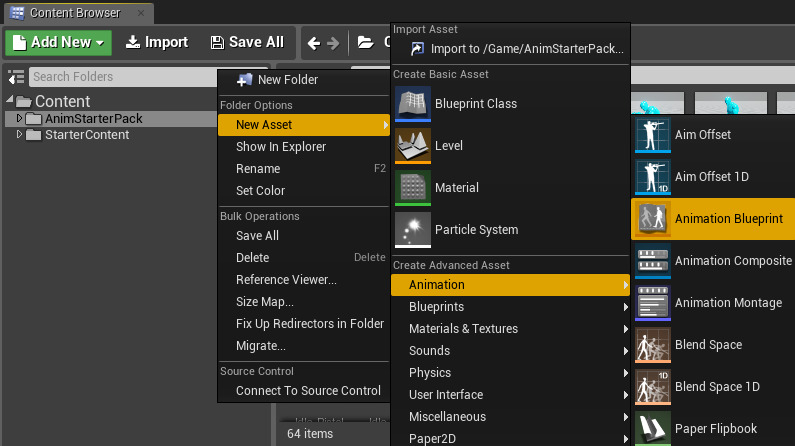Screen dimensions: 795x446
Task: Click the Import button
Action: [156, 42]
